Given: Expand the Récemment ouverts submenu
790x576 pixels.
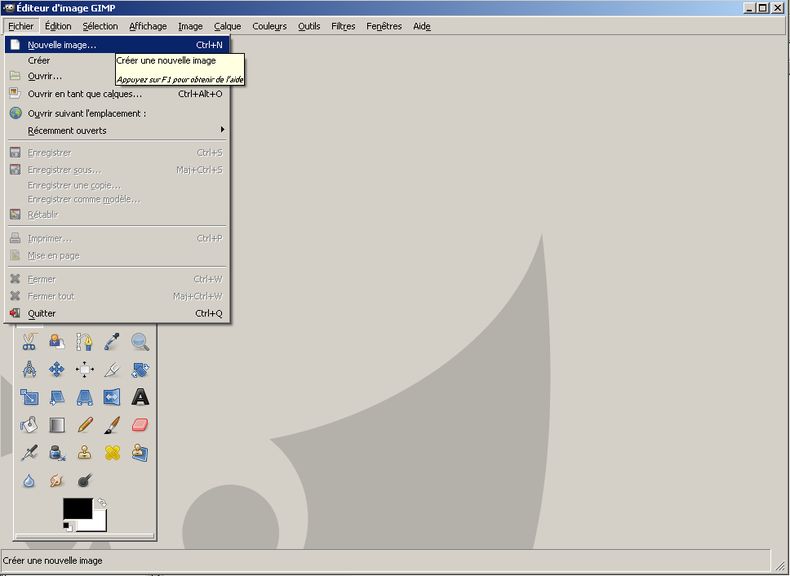Looking at the screenshot, I should point(117,131).
